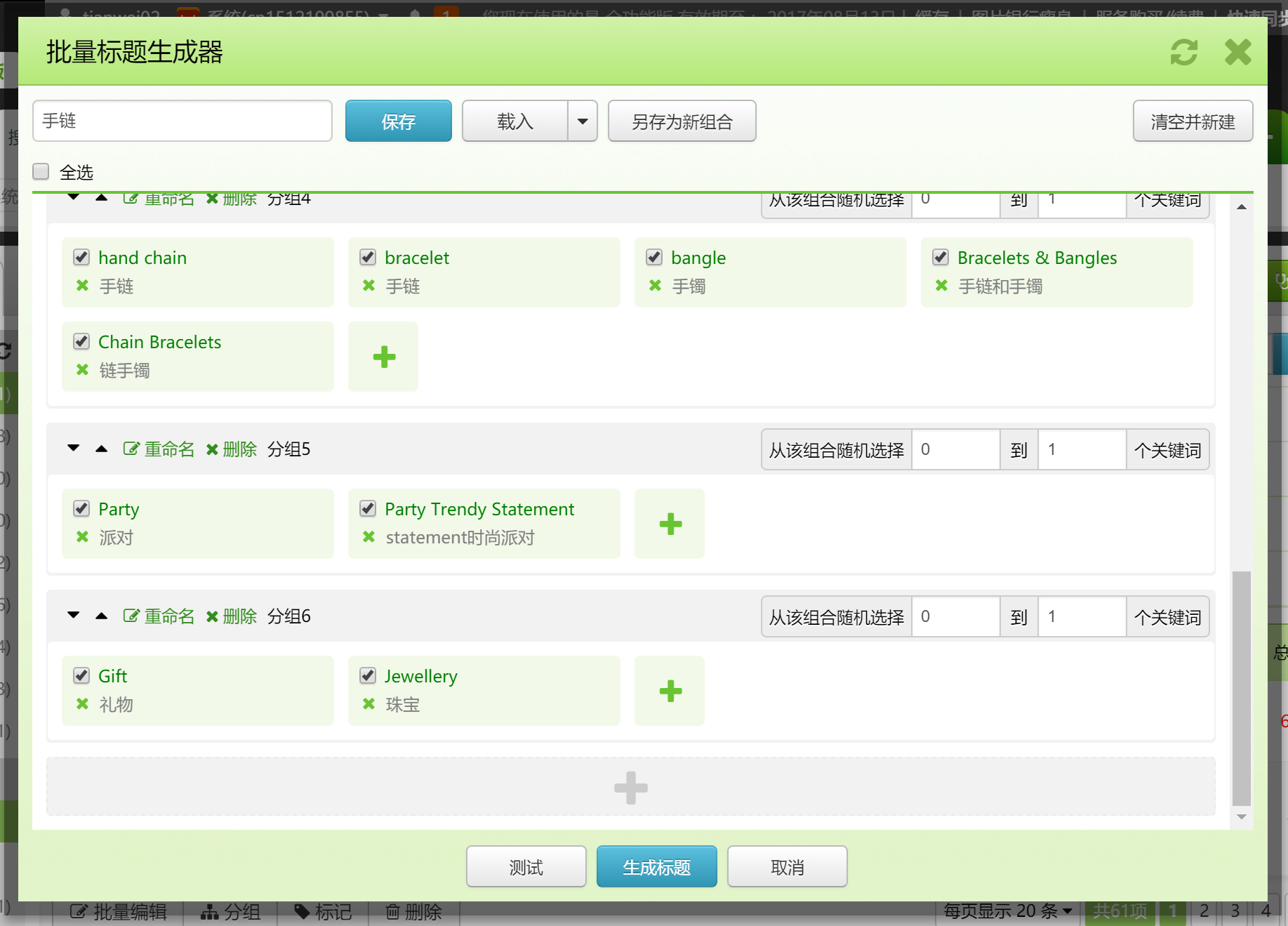1288x926 pixels.
Task: Add a keyword to the Chain Bracelets group
Action: click(383, 357)
